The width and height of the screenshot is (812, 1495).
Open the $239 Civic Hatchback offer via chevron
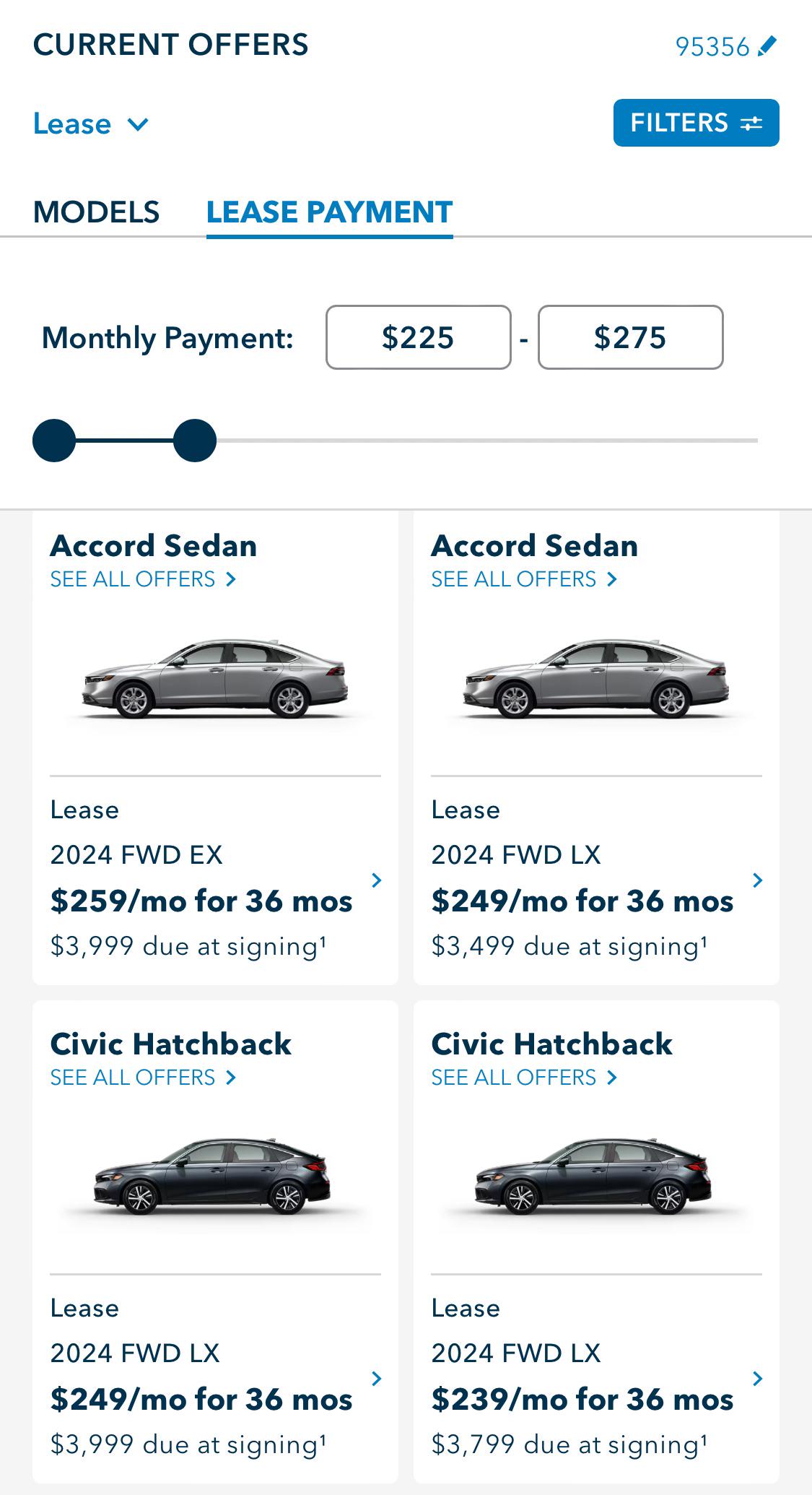[x=757, y=1379]
